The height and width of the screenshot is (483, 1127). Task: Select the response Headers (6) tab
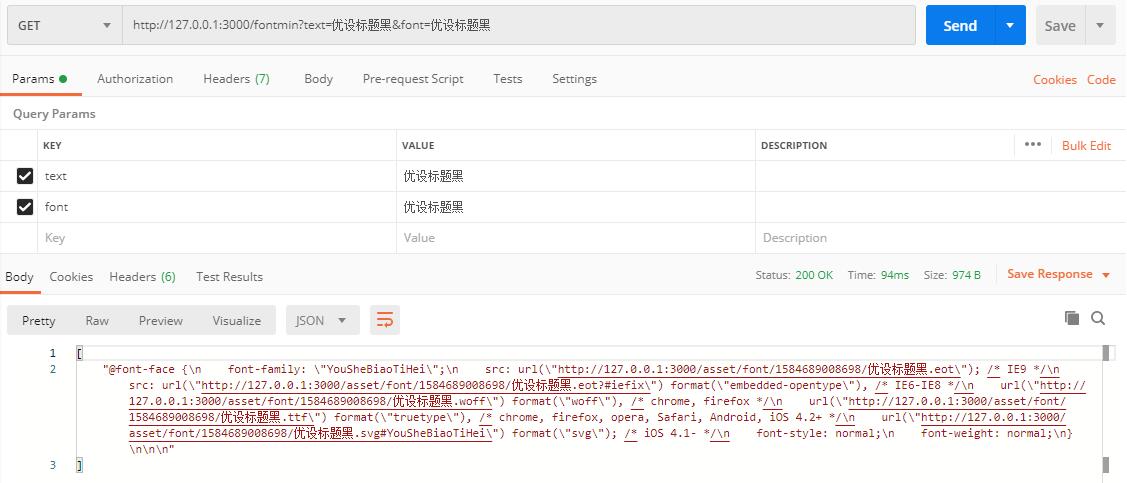[x=142, y=277]
